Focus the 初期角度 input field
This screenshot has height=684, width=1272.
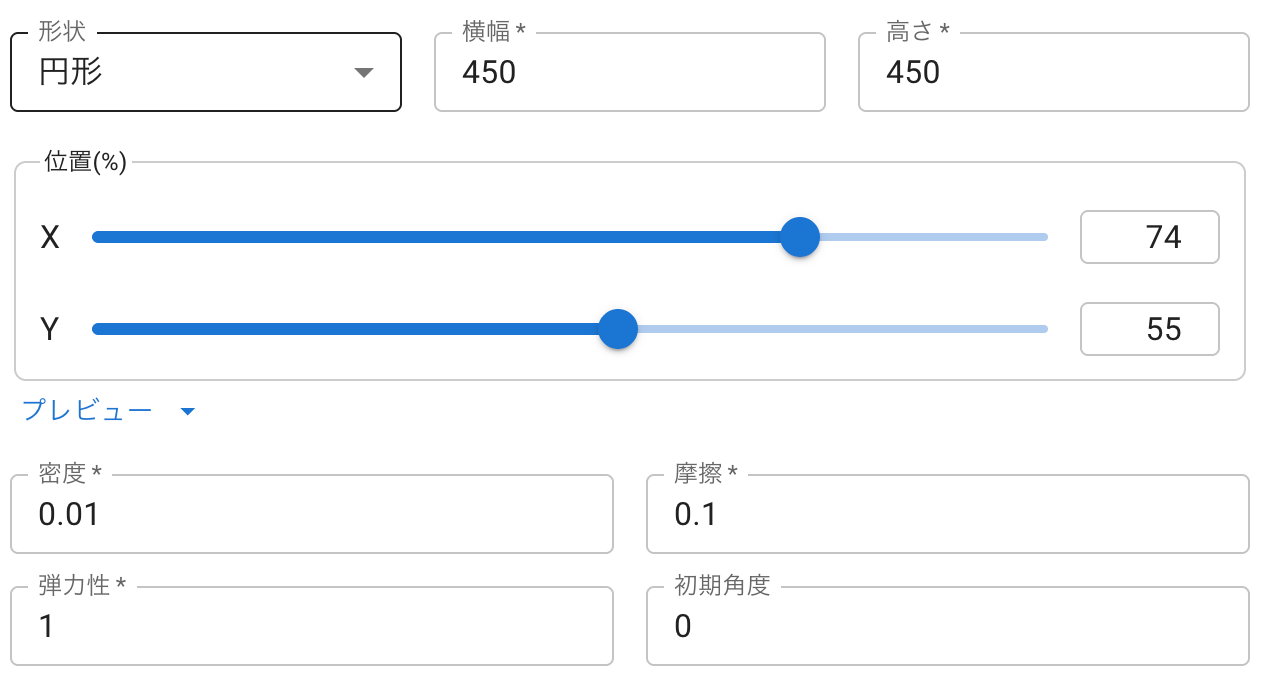(x=948, y=626)
